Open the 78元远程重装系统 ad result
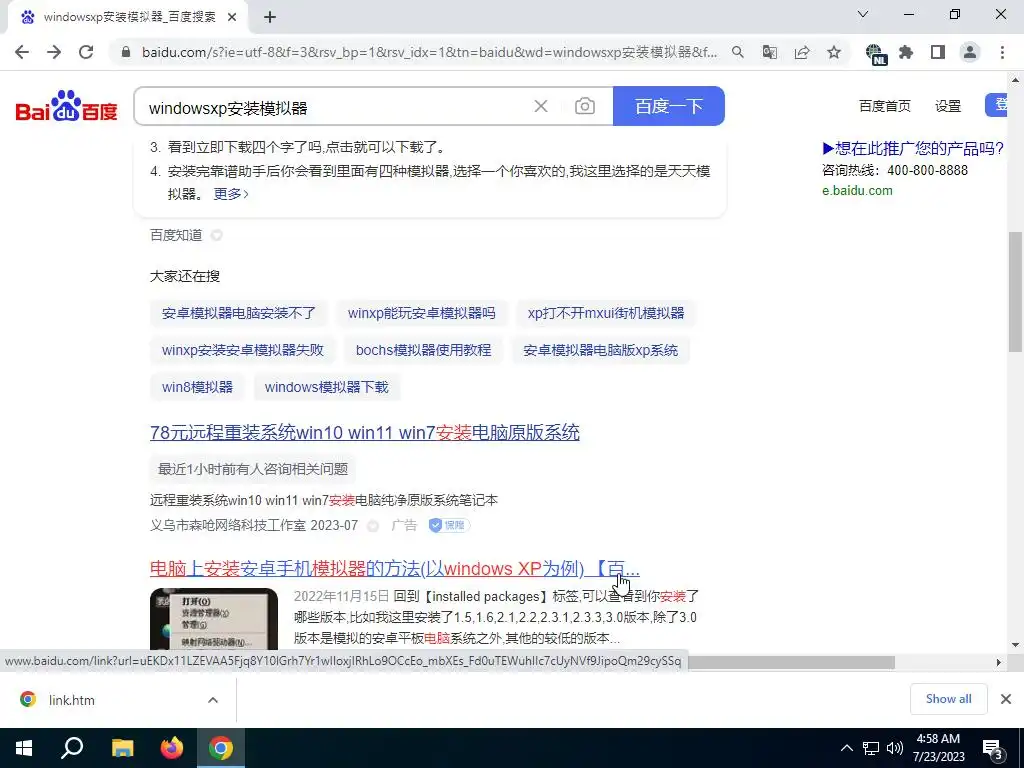 364,432
